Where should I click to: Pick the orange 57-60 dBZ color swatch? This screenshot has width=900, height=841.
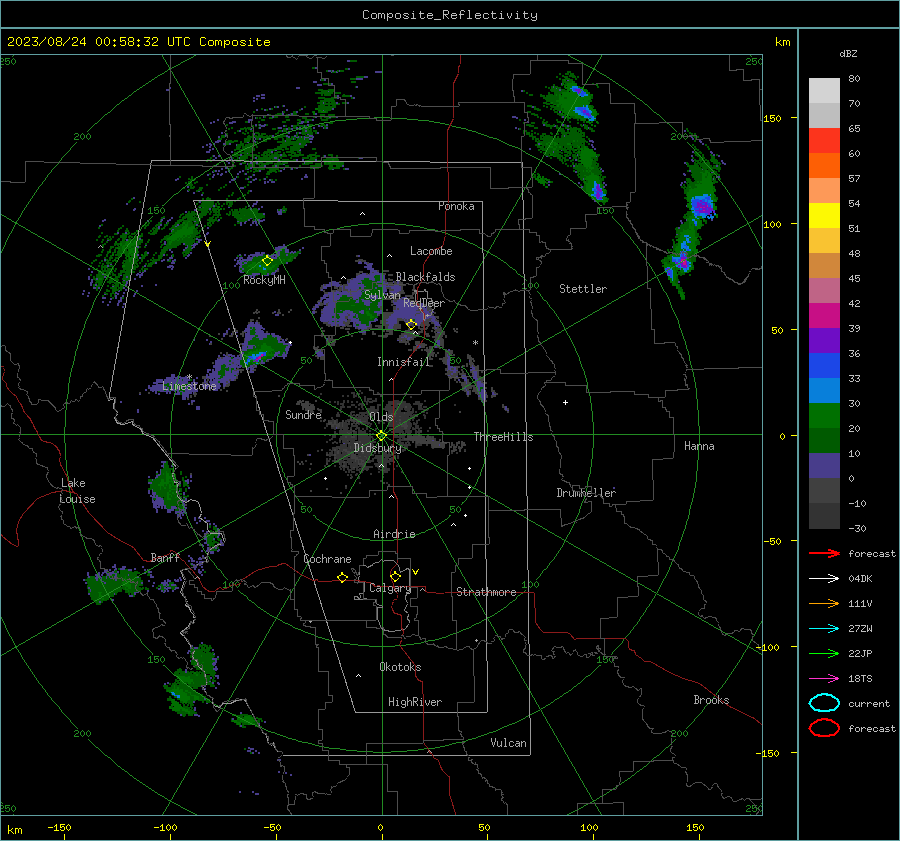click(824, 166)
